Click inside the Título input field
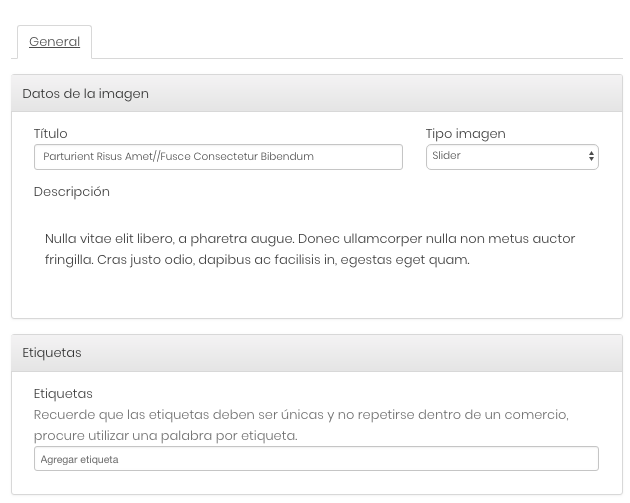Viewport: 630px width, 503px height. click(218, 157)
